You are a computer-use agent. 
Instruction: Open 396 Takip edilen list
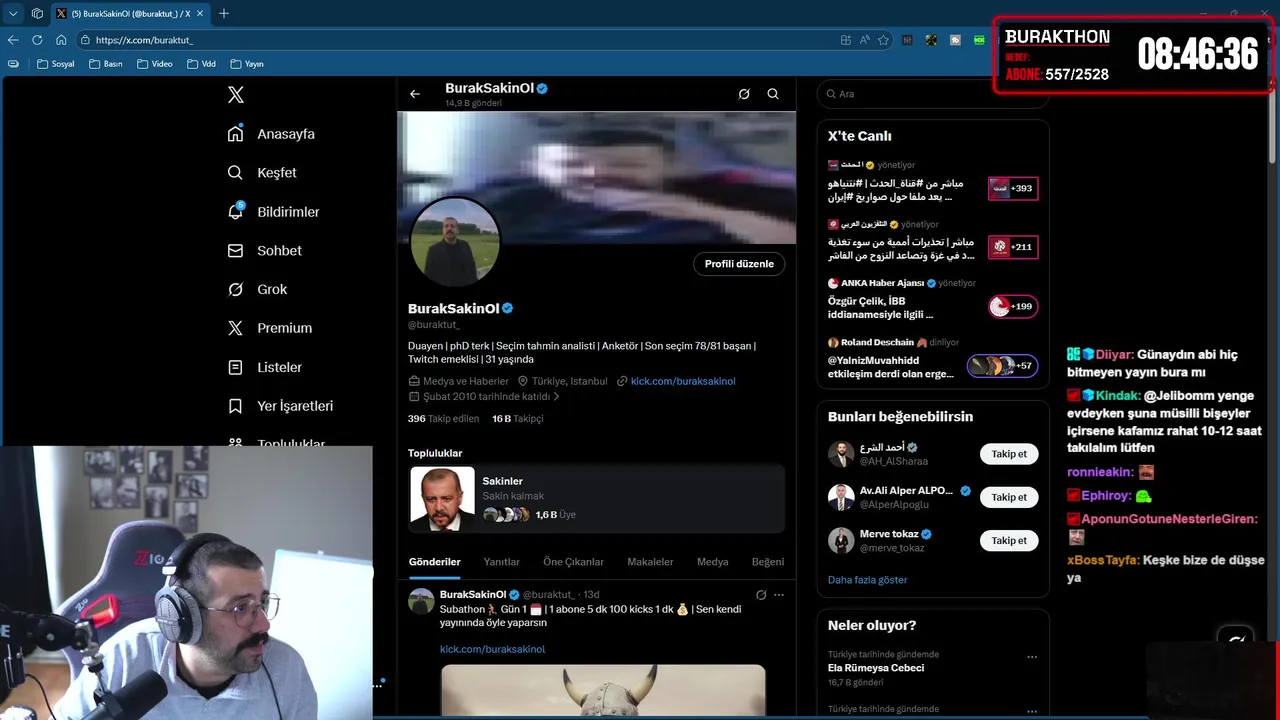(443, 419)
